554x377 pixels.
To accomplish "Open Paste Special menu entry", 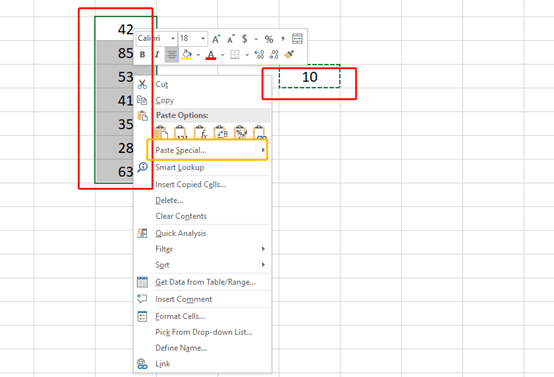I will tap(202, 150).
